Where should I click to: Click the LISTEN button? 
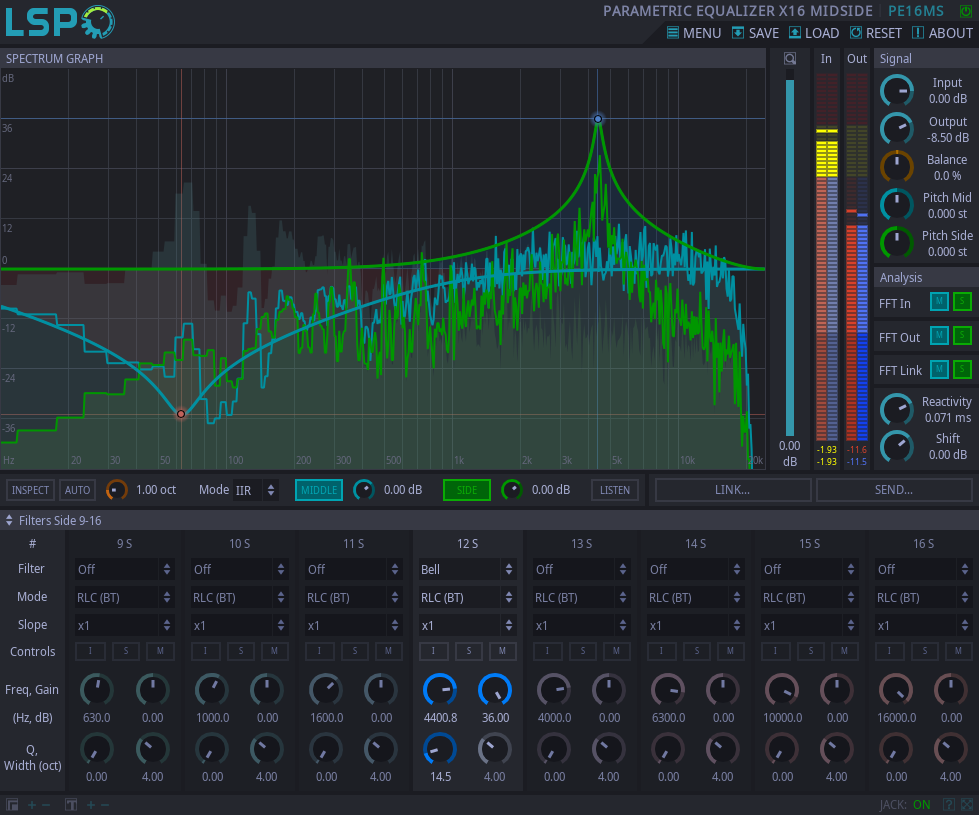coord(615,490)
